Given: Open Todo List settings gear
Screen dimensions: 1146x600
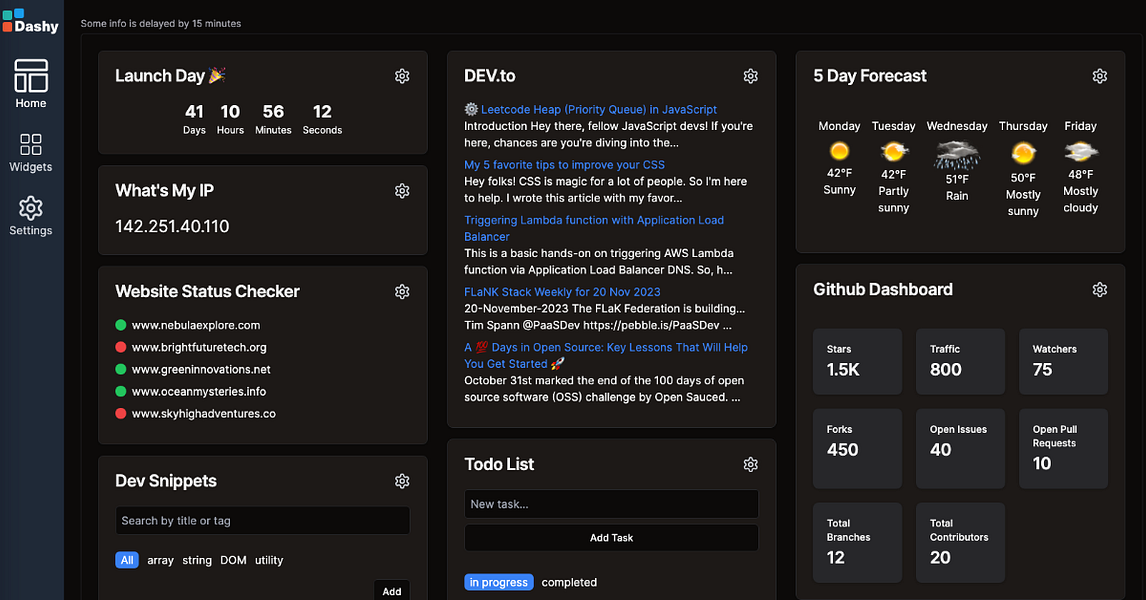Looking at the screenshot, I should [751, 464].
